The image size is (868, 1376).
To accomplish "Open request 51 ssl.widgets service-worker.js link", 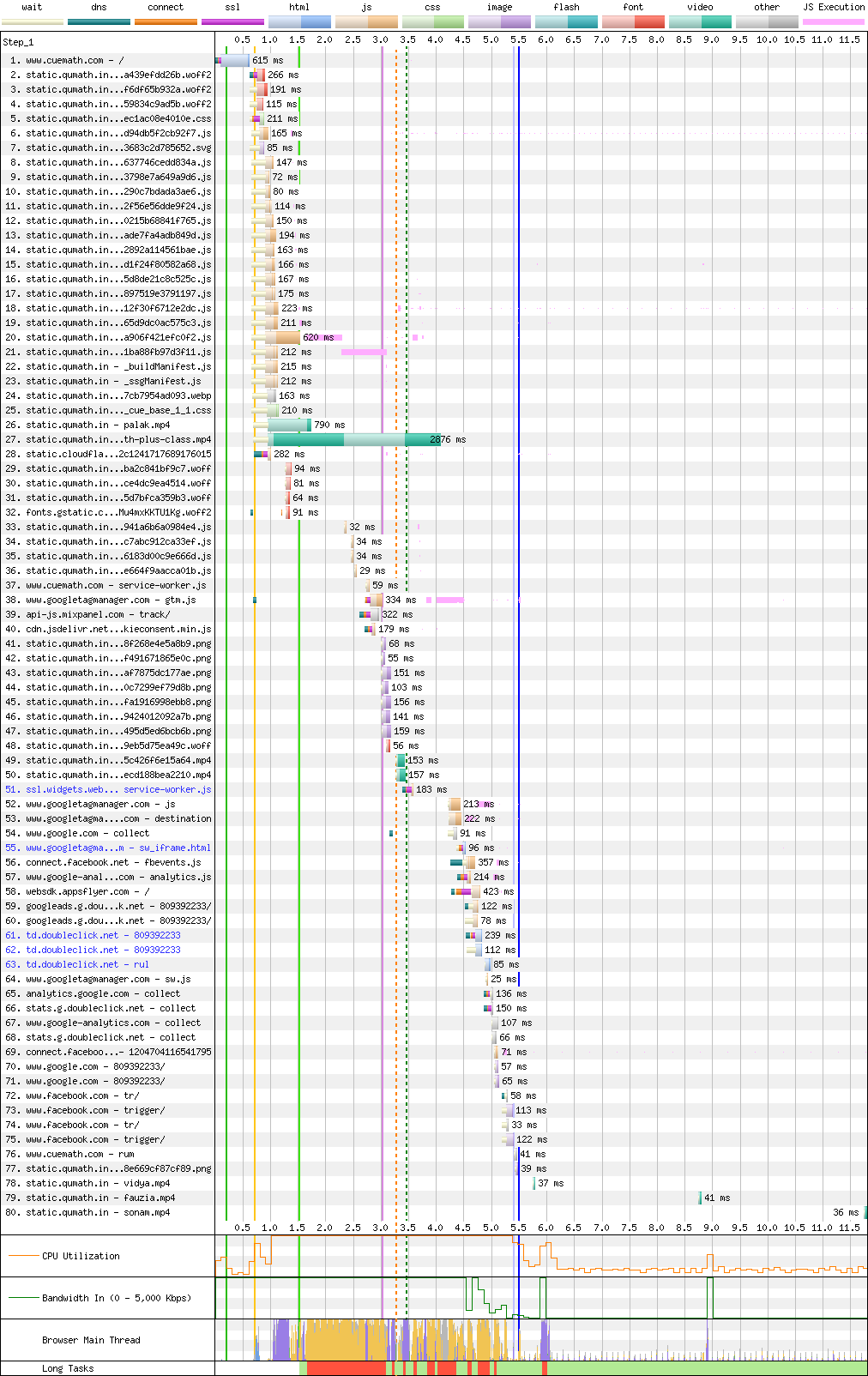I will [118, 789].
